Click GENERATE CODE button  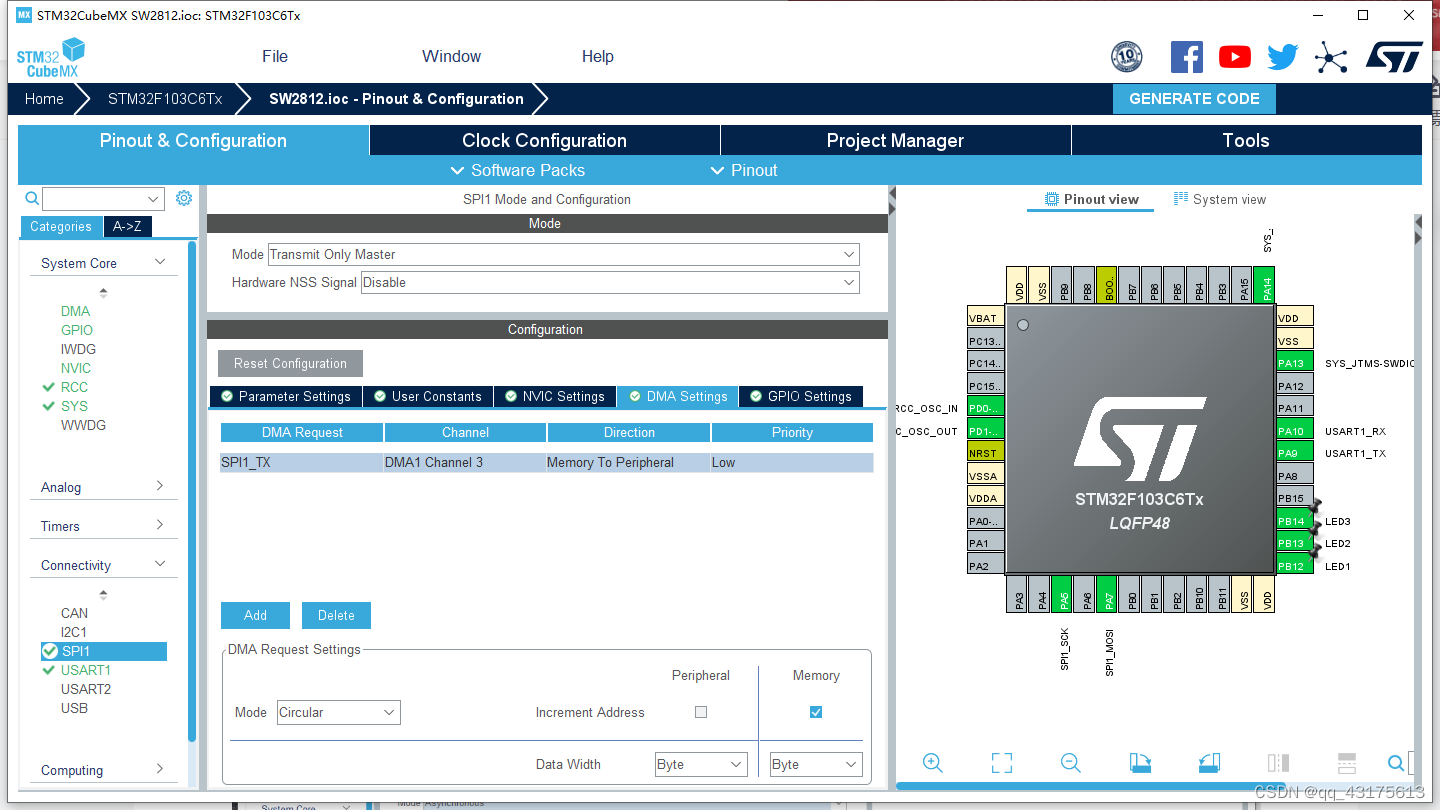pos(1194,99)
